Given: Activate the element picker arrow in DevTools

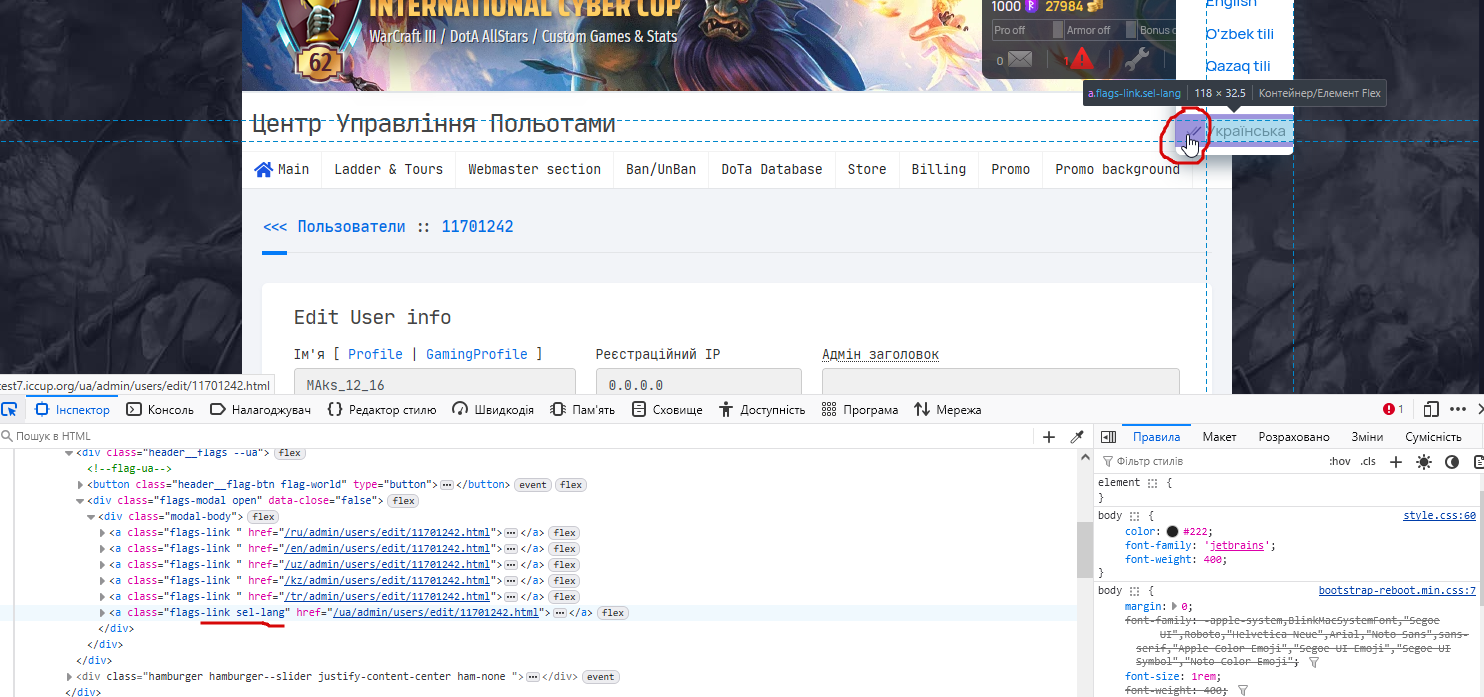Looking at the screenshot, I should 8,409.
